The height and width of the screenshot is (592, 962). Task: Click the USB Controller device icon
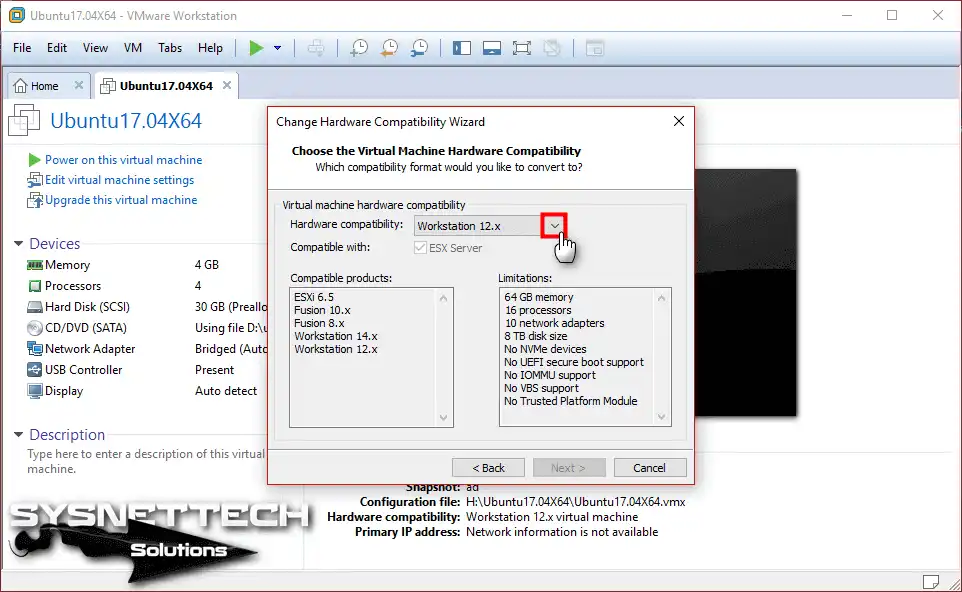[34, 369]
